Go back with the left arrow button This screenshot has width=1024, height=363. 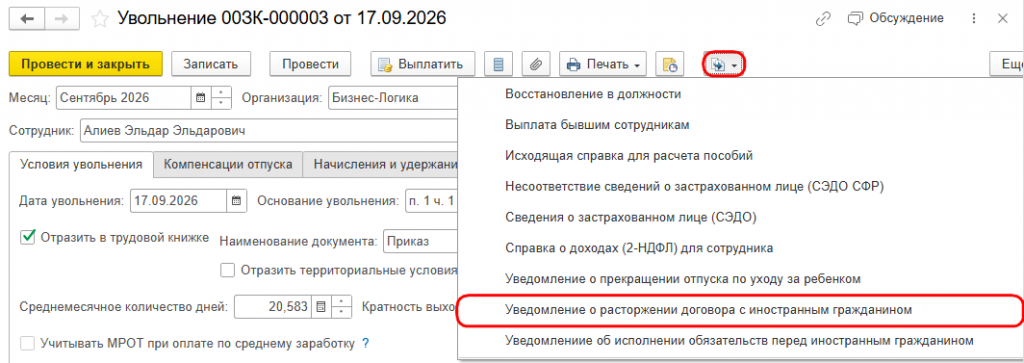pos(27,18)
